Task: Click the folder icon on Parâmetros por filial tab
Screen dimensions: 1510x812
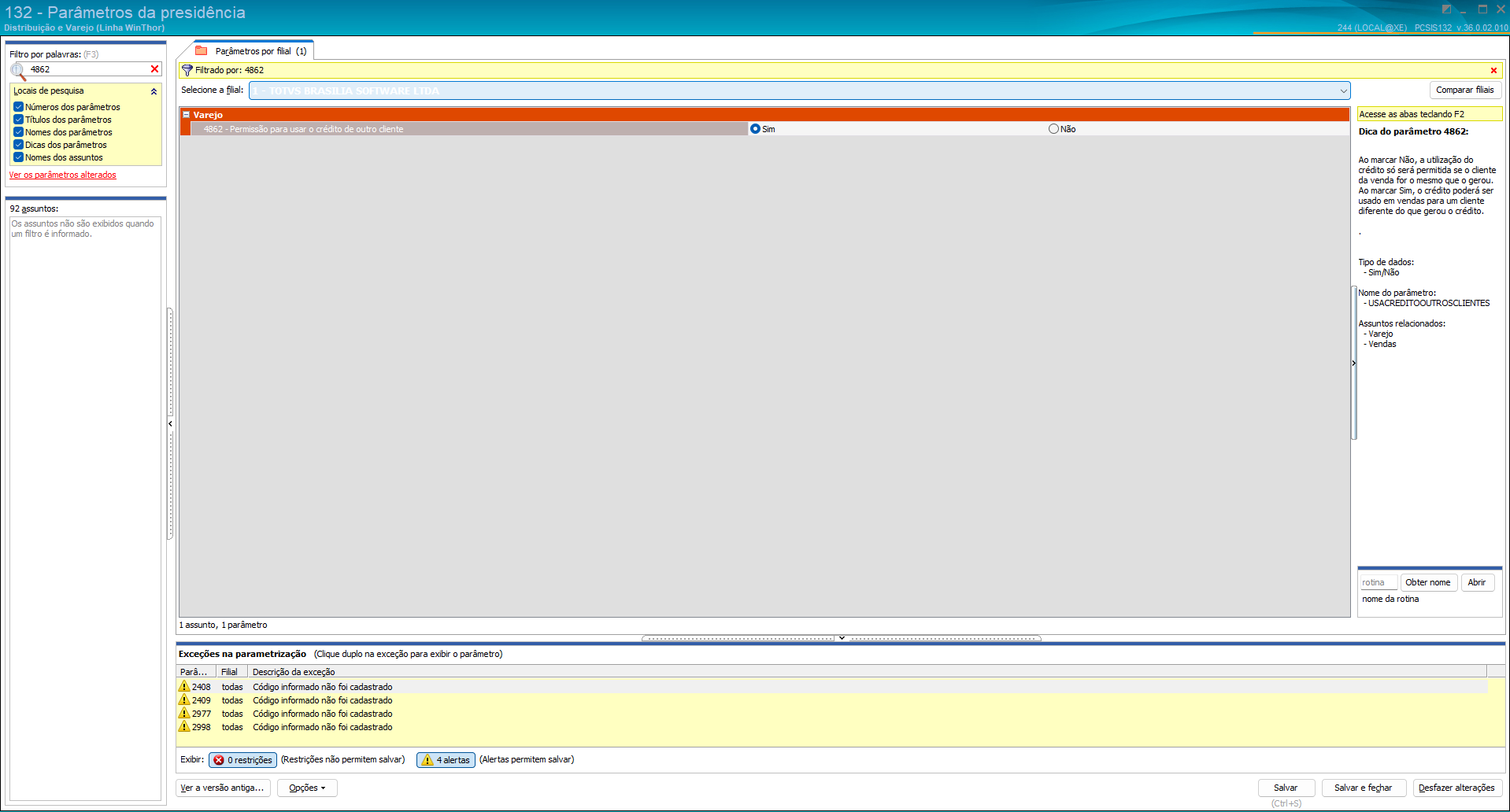Action: pyautogui.click(x=202, y=51)
